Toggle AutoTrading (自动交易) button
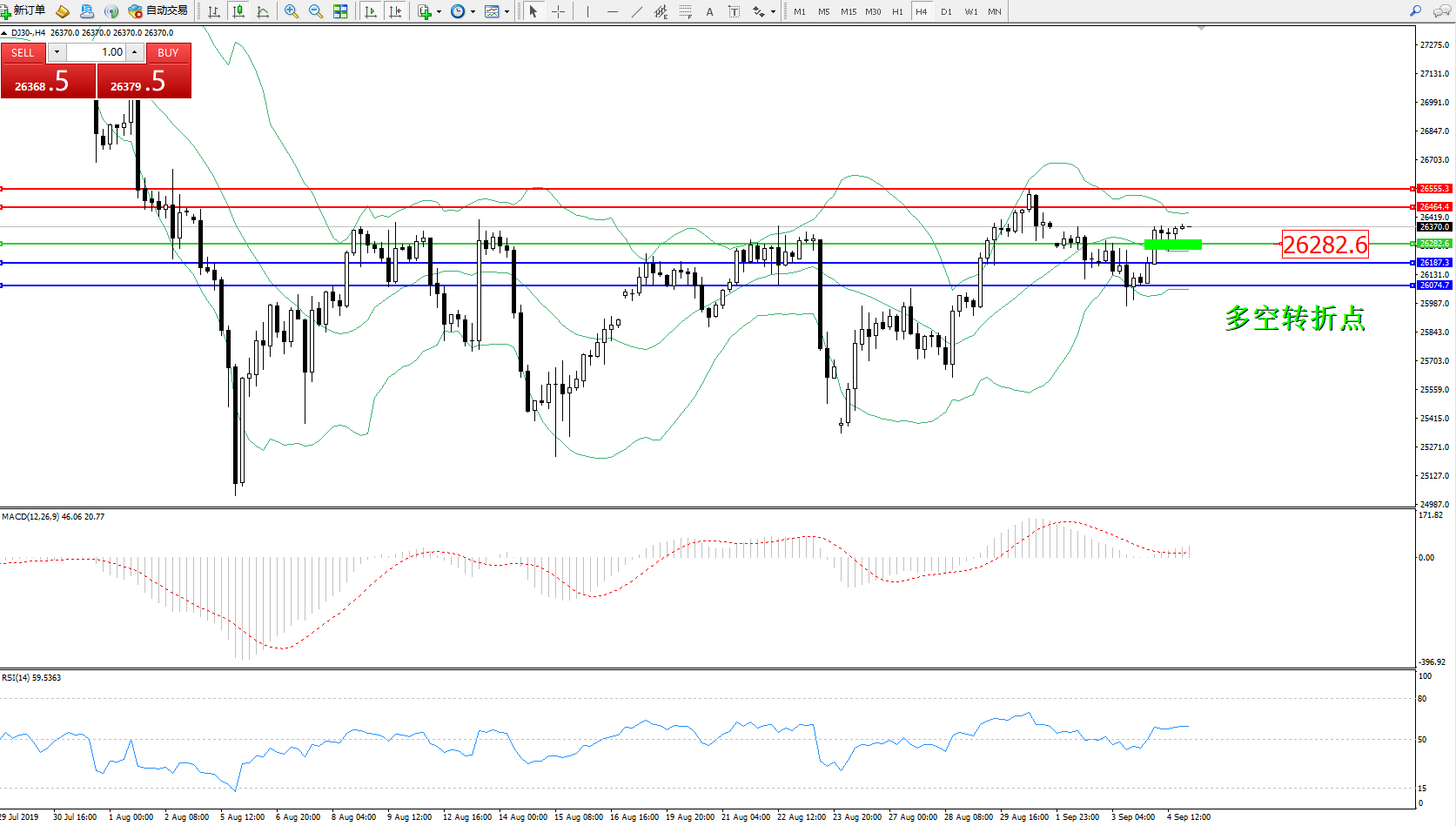Screen dimensions: 1456x826 (158, 11)
